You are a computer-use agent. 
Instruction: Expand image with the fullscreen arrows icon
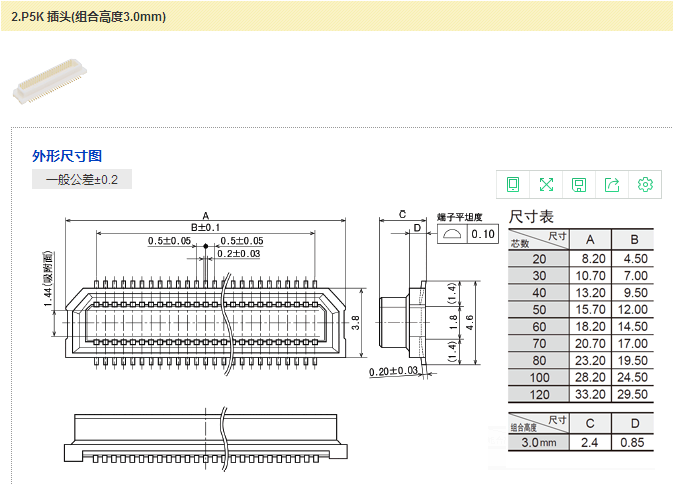coord(546,184)
